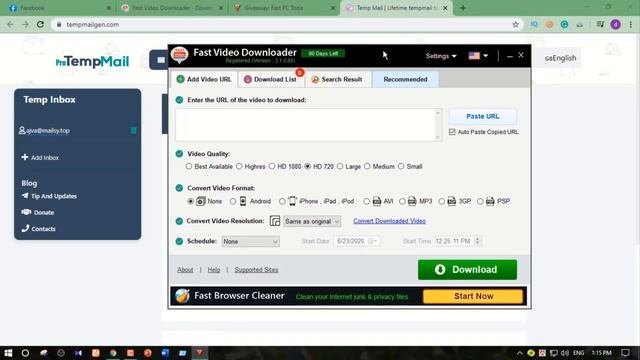Click the Fast Video Downloader logo icon

click(180, 55)
